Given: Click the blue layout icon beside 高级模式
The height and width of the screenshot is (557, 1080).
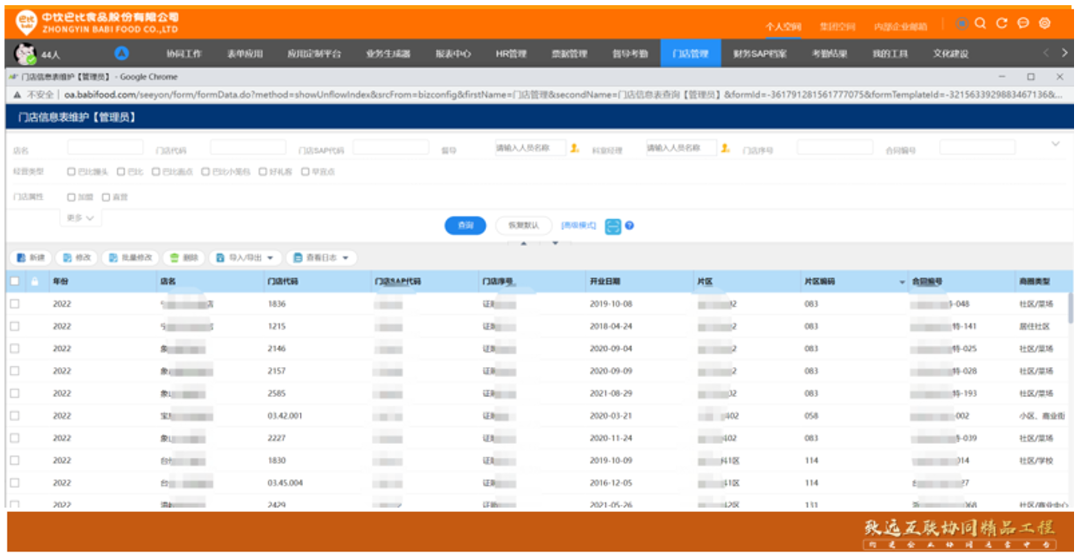Looking at the screenshot, I should [x=613, y=226].
